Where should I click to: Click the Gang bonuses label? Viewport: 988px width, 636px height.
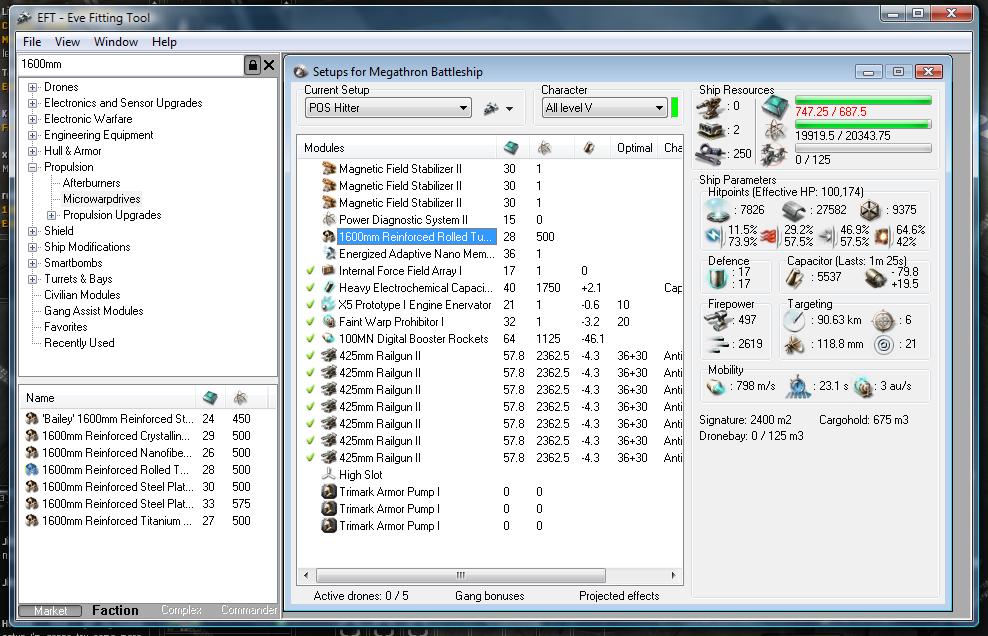pyautogui.click(x=489, y=596)
